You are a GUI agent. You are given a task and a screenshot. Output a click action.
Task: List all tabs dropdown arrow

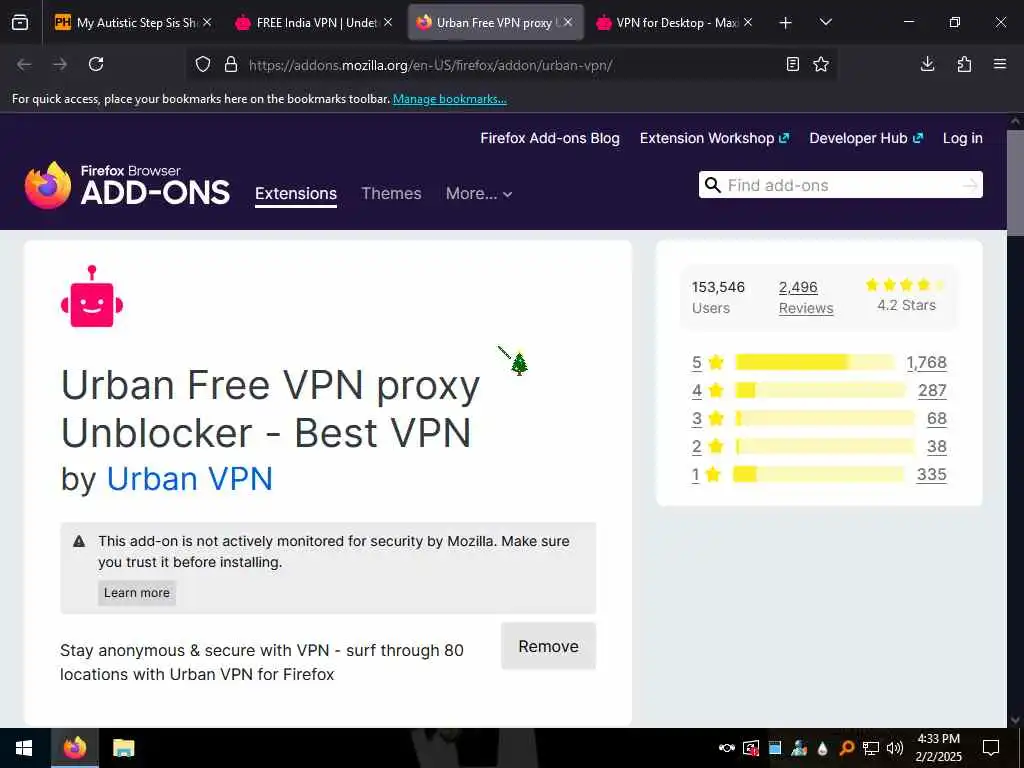tap(825, 22)
